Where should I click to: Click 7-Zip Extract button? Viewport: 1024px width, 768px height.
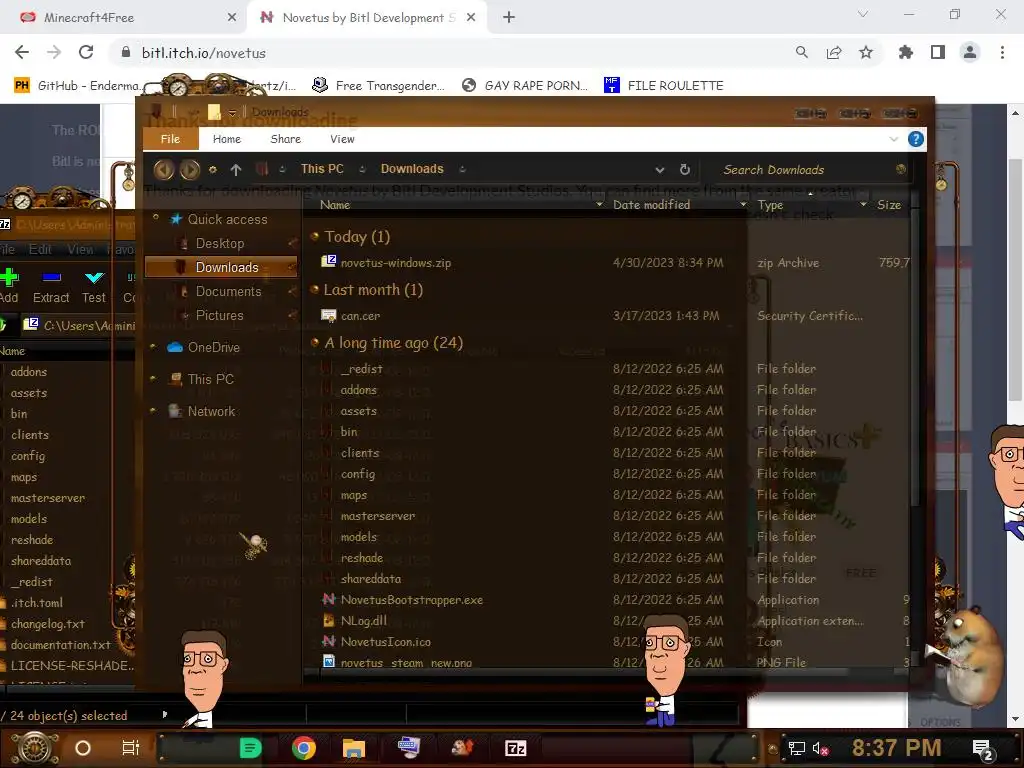pyautogui.click(x=51, y=286)
